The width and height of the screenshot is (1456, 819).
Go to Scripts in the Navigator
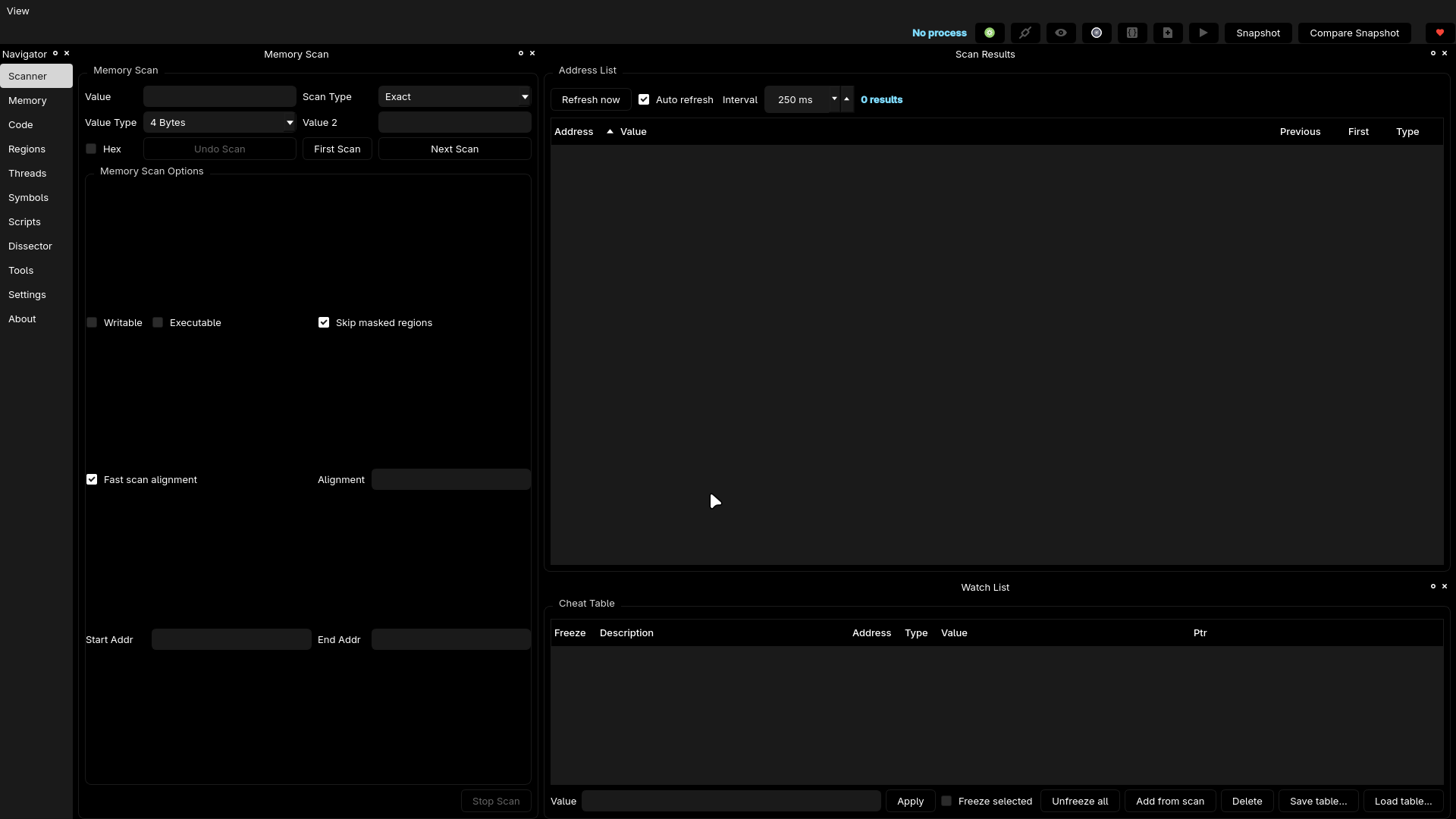point(36,221)
